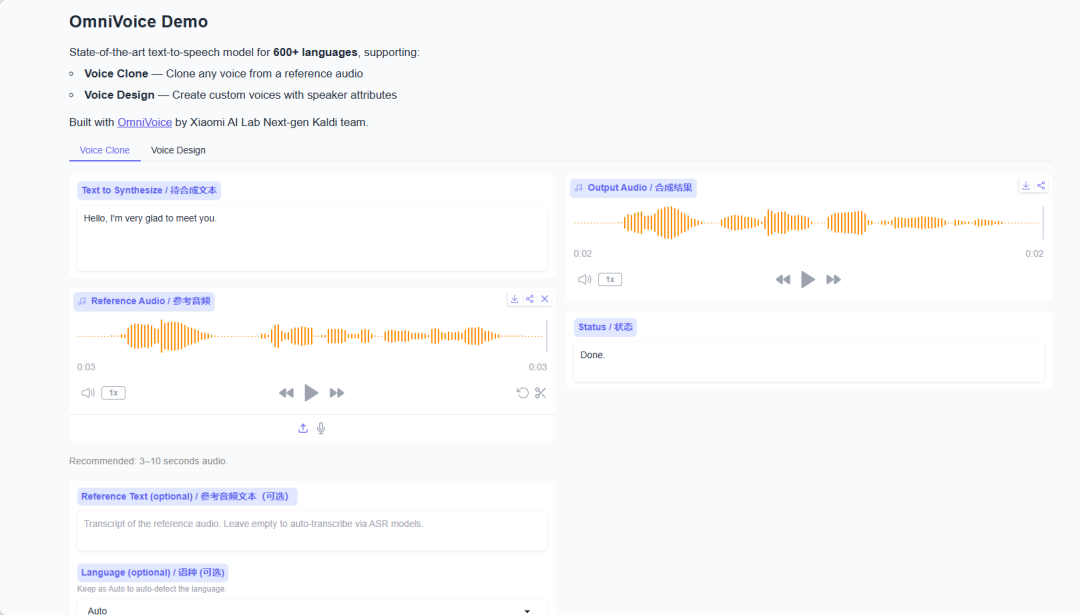This screenshot has width=1080, height=615.
Task: Click the Reference Audio music note icon
Action: pos(82,301)
